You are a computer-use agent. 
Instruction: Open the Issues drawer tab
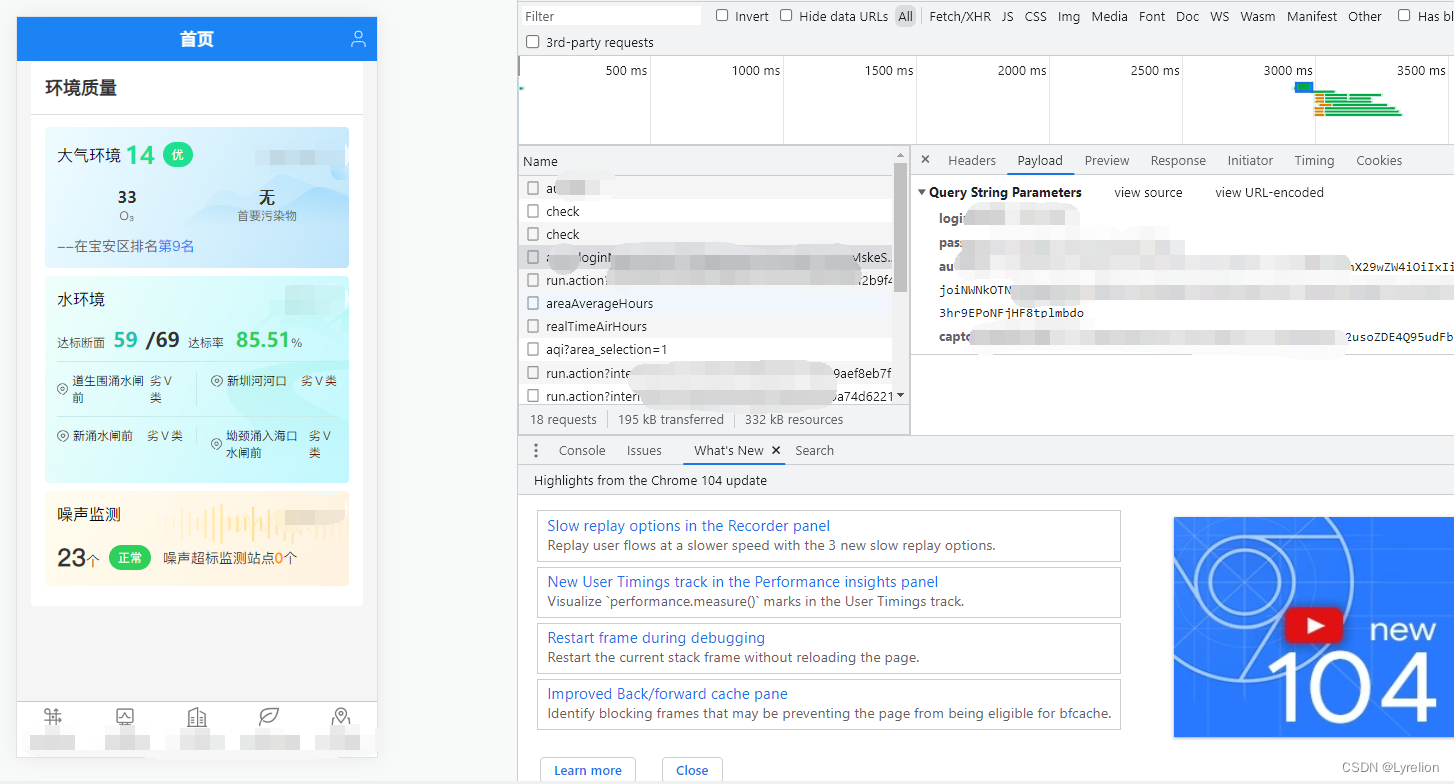[x=644, y=451]
